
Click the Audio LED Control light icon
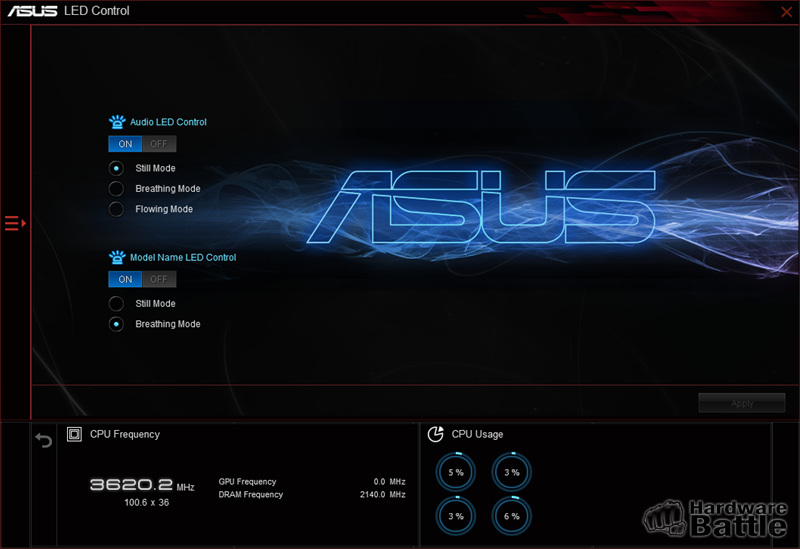117,122
